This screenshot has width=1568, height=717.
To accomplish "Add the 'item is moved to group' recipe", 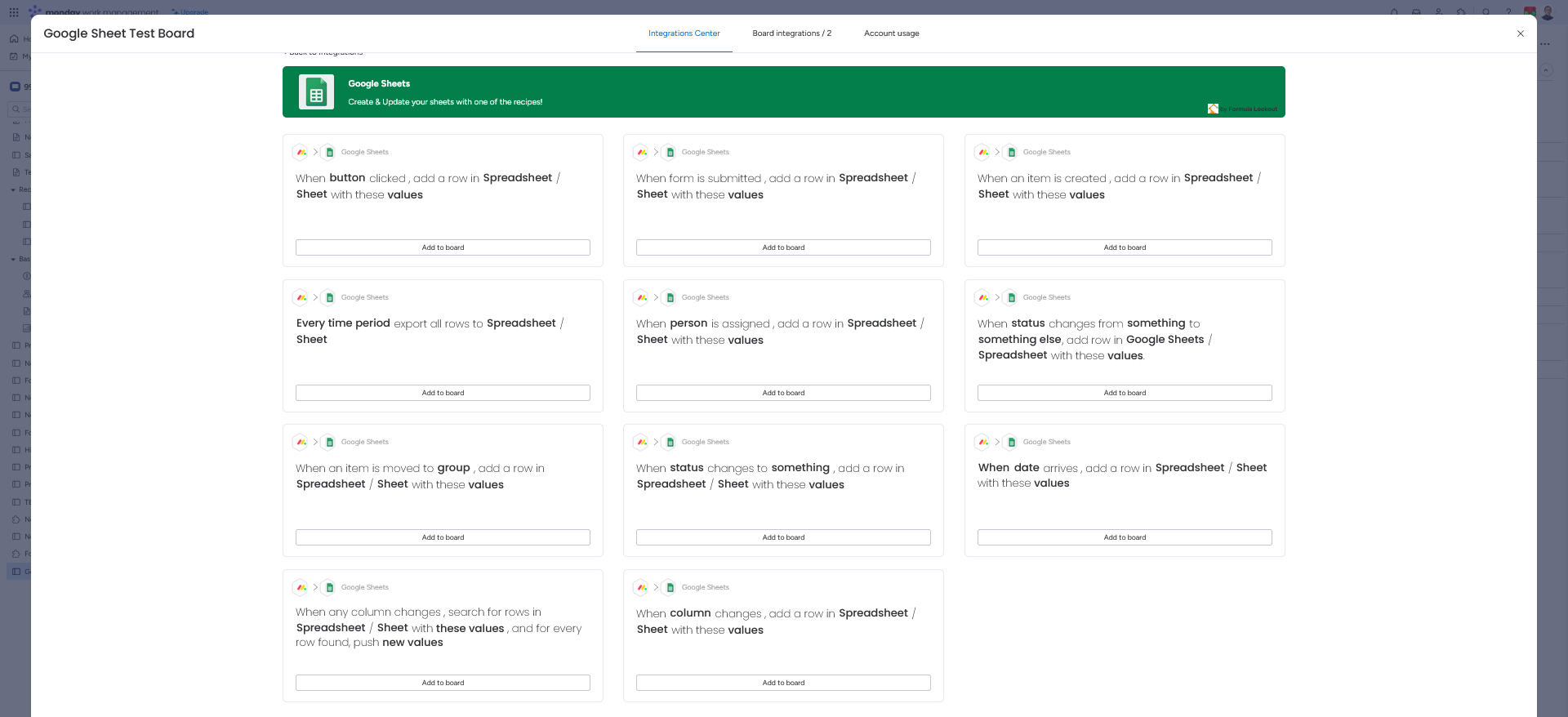I will pyautogui.click(x=443, y=537).
